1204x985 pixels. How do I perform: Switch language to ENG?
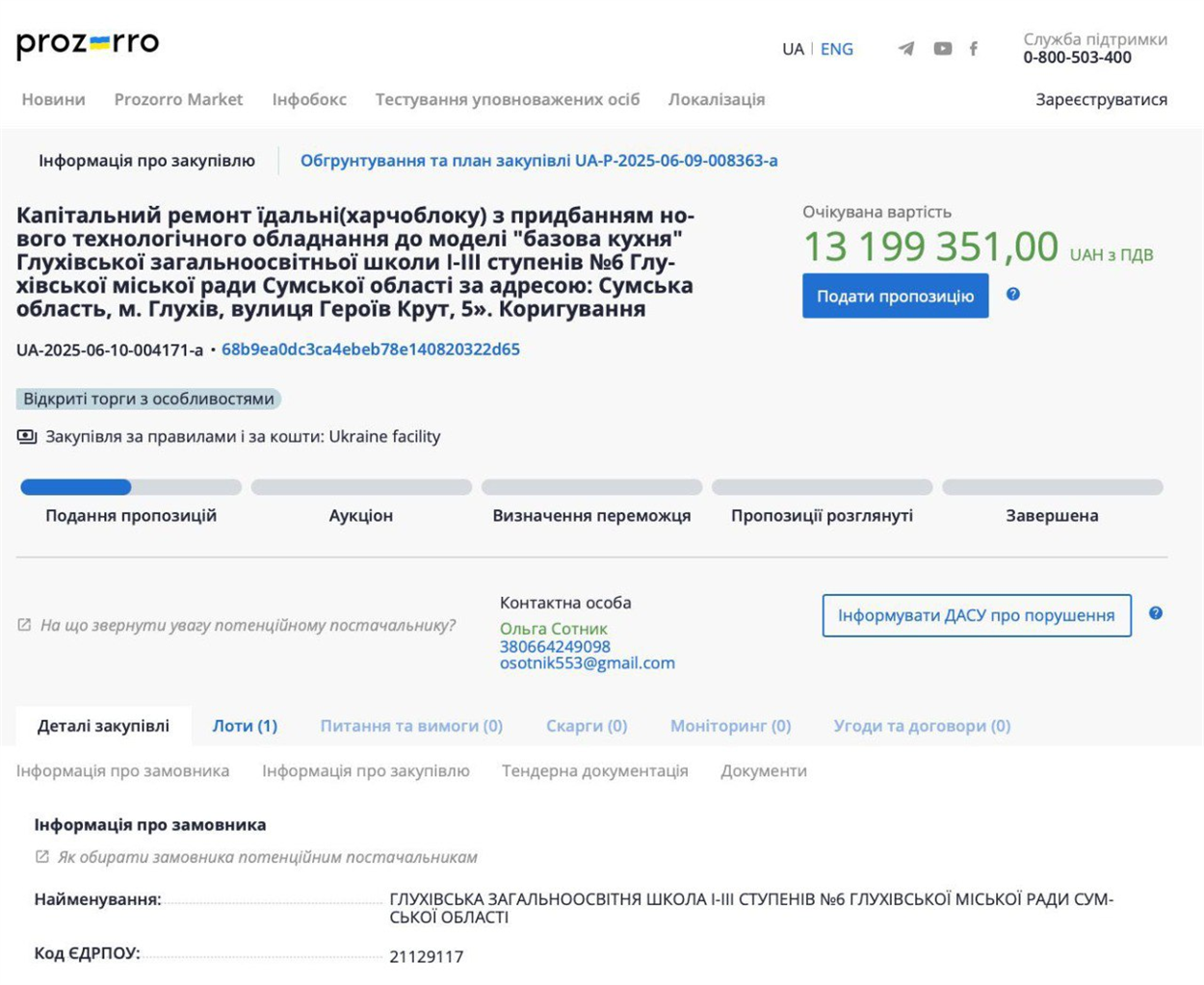[x=836, y=49]
